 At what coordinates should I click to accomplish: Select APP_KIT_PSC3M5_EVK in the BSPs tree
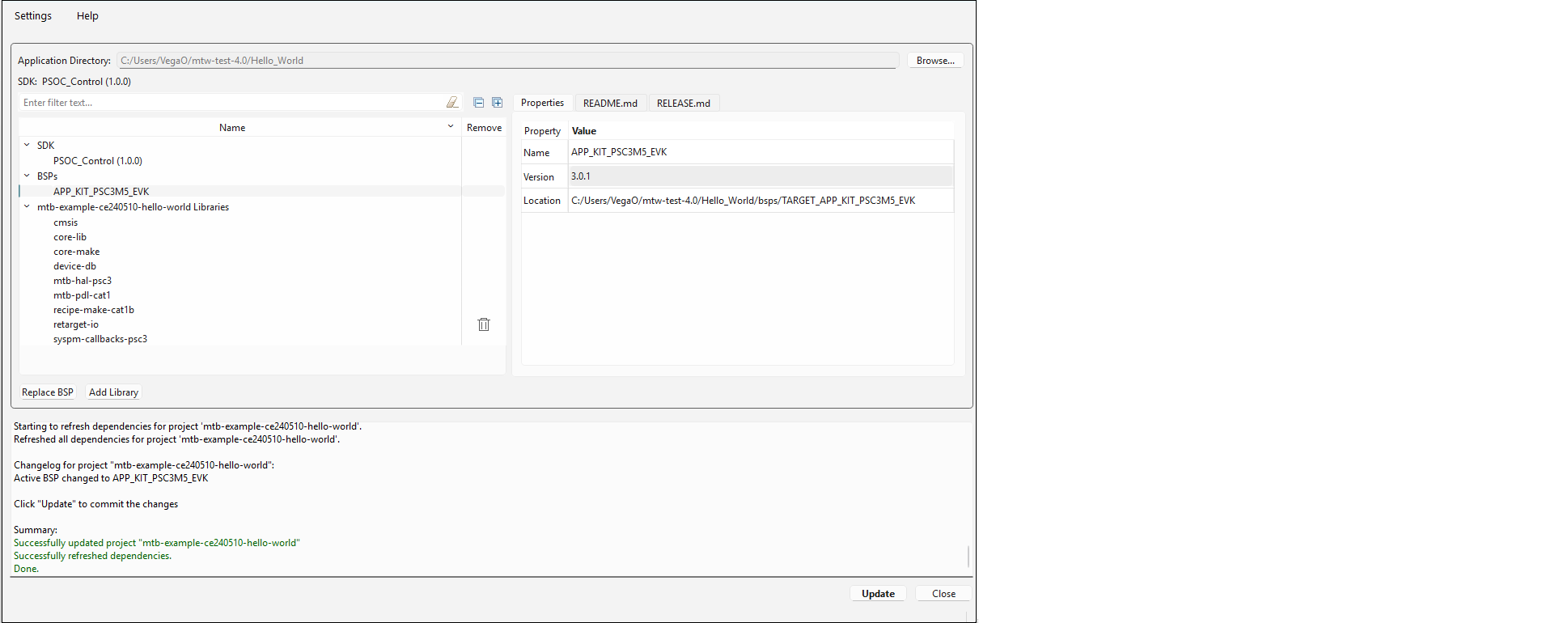(101, 192)
